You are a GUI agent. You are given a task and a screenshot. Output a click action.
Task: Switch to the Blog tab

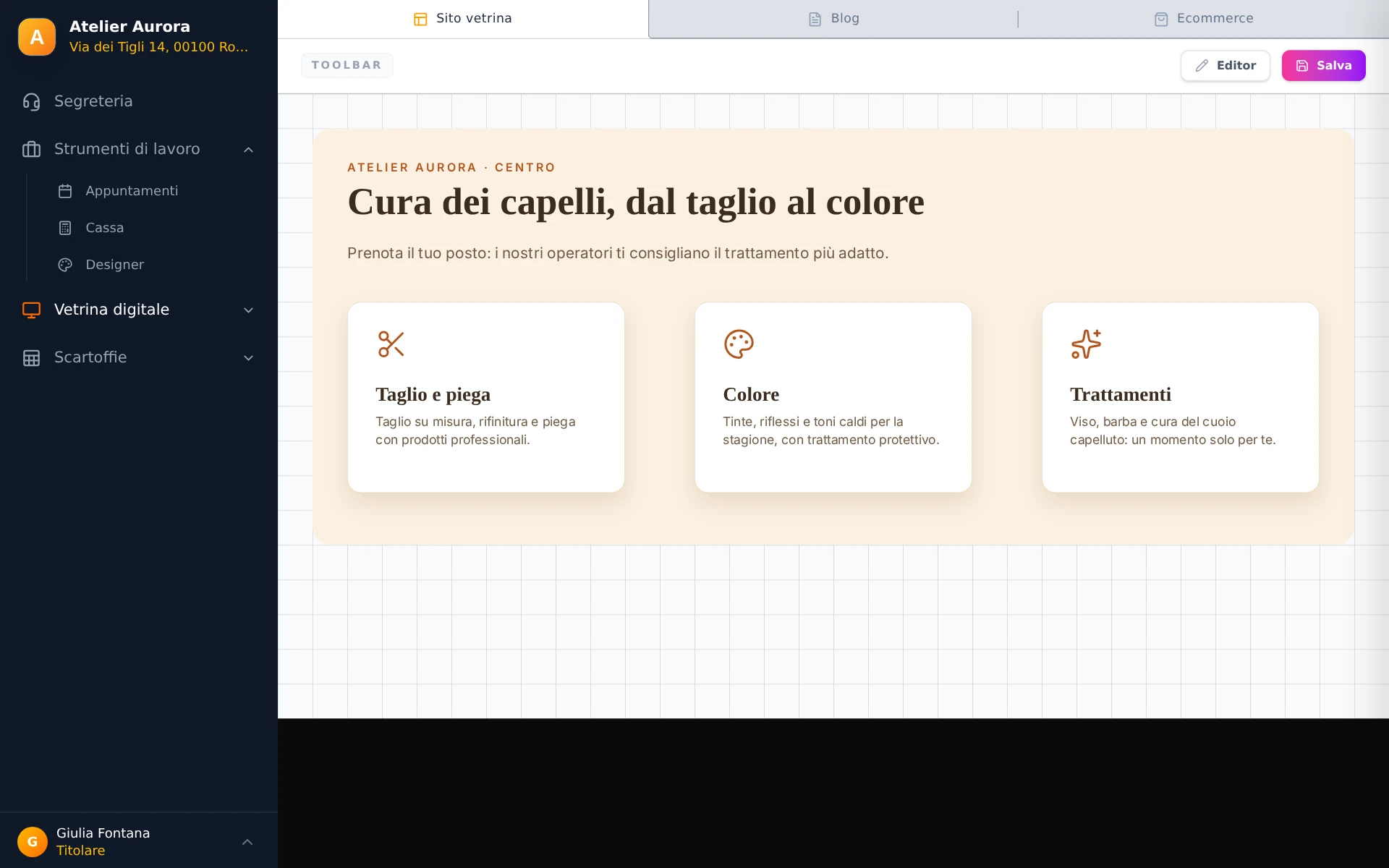pos(833,19)
